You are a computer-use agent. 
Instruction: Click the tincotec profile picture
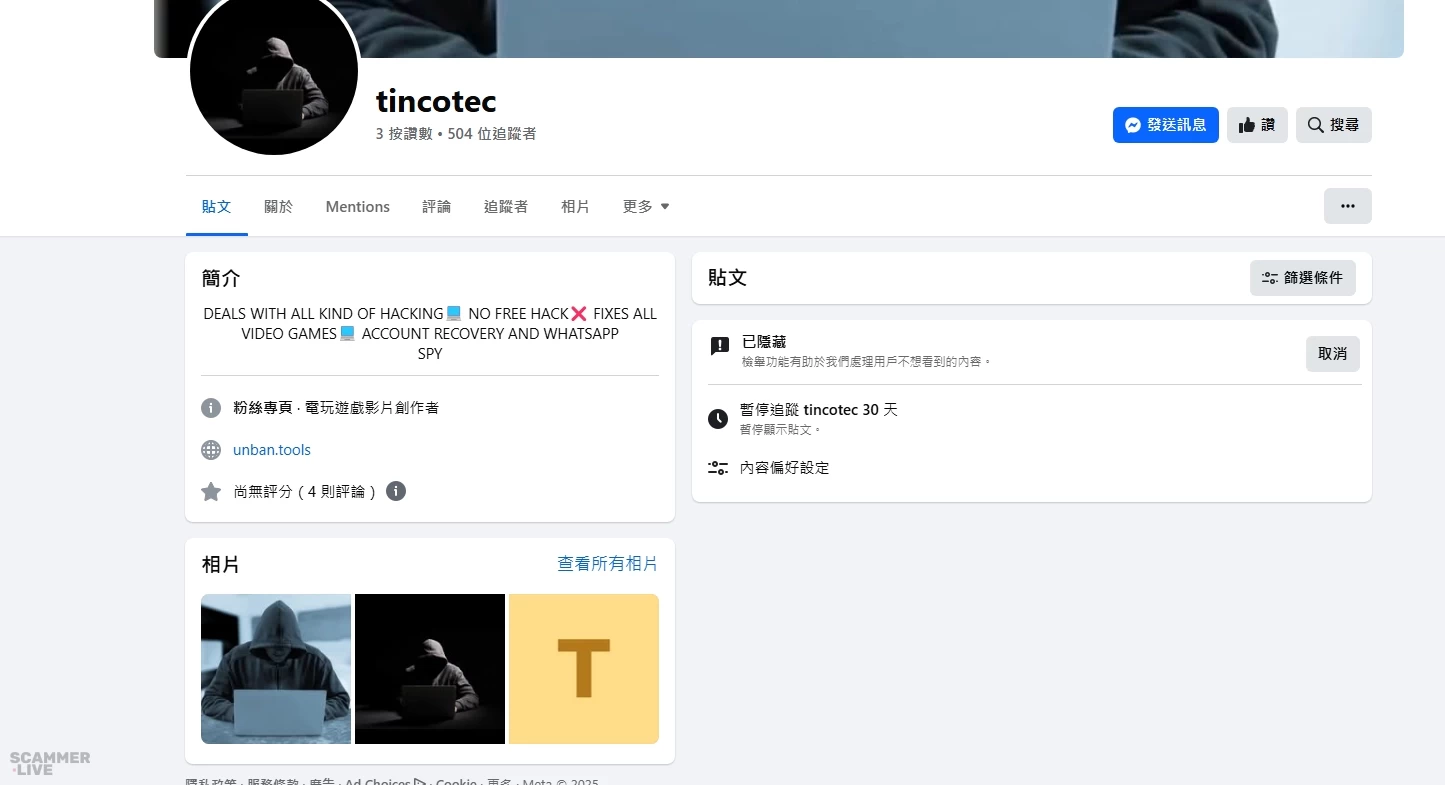[x=273, y=75]
